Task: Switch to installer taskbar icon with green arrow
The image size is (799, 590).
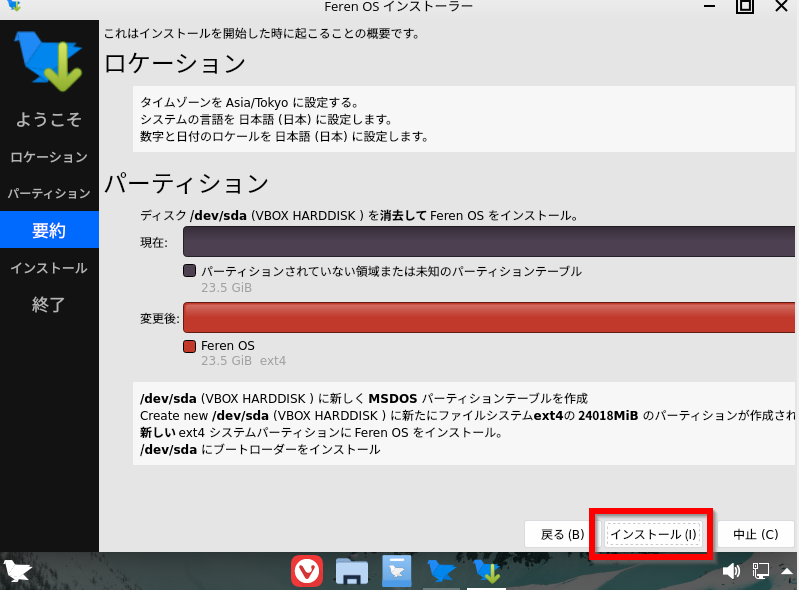Action: pos(487,571)
